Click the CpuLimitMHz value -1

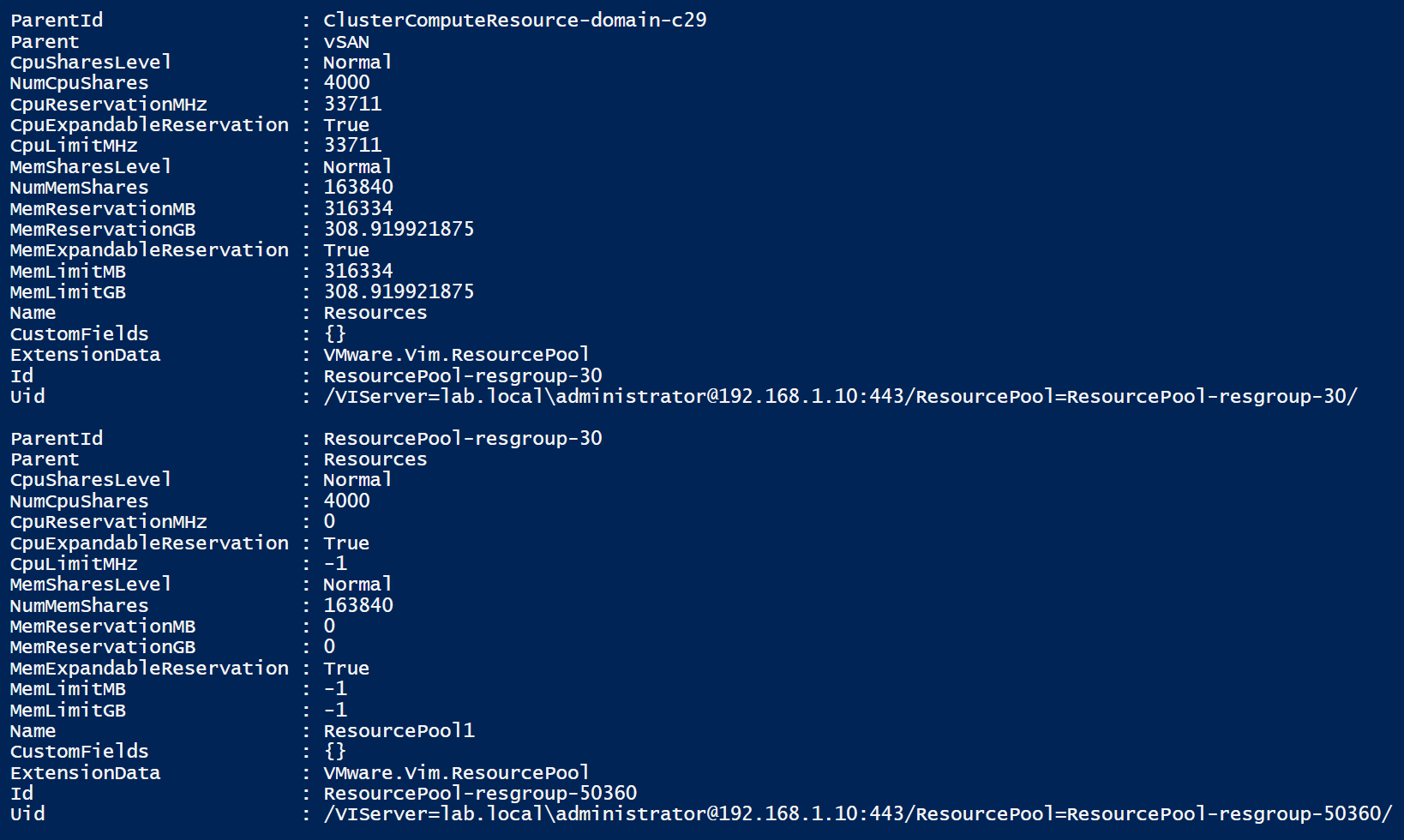tap(335, 563)
